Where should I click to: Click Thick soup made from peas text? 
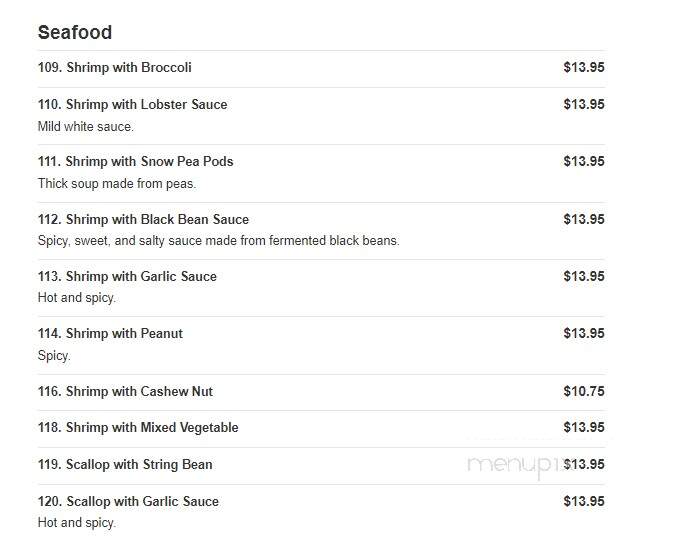[117, 184]
